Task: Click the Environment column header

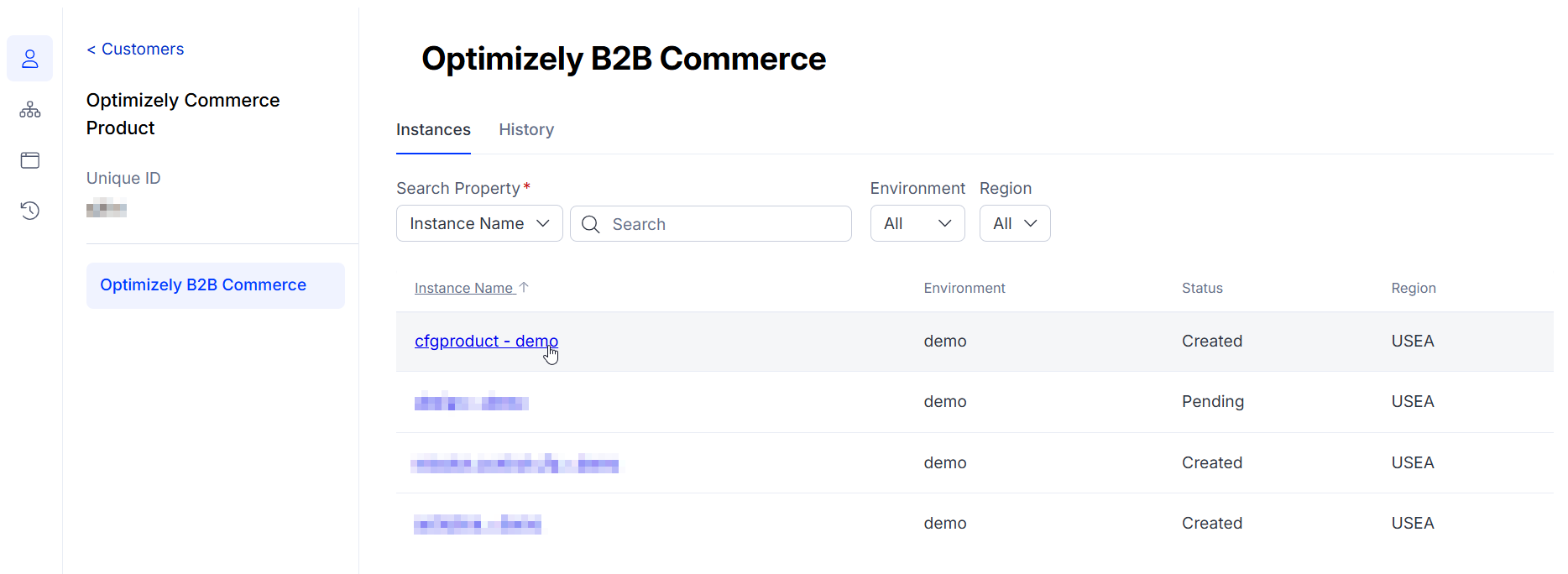Action: 964,288
